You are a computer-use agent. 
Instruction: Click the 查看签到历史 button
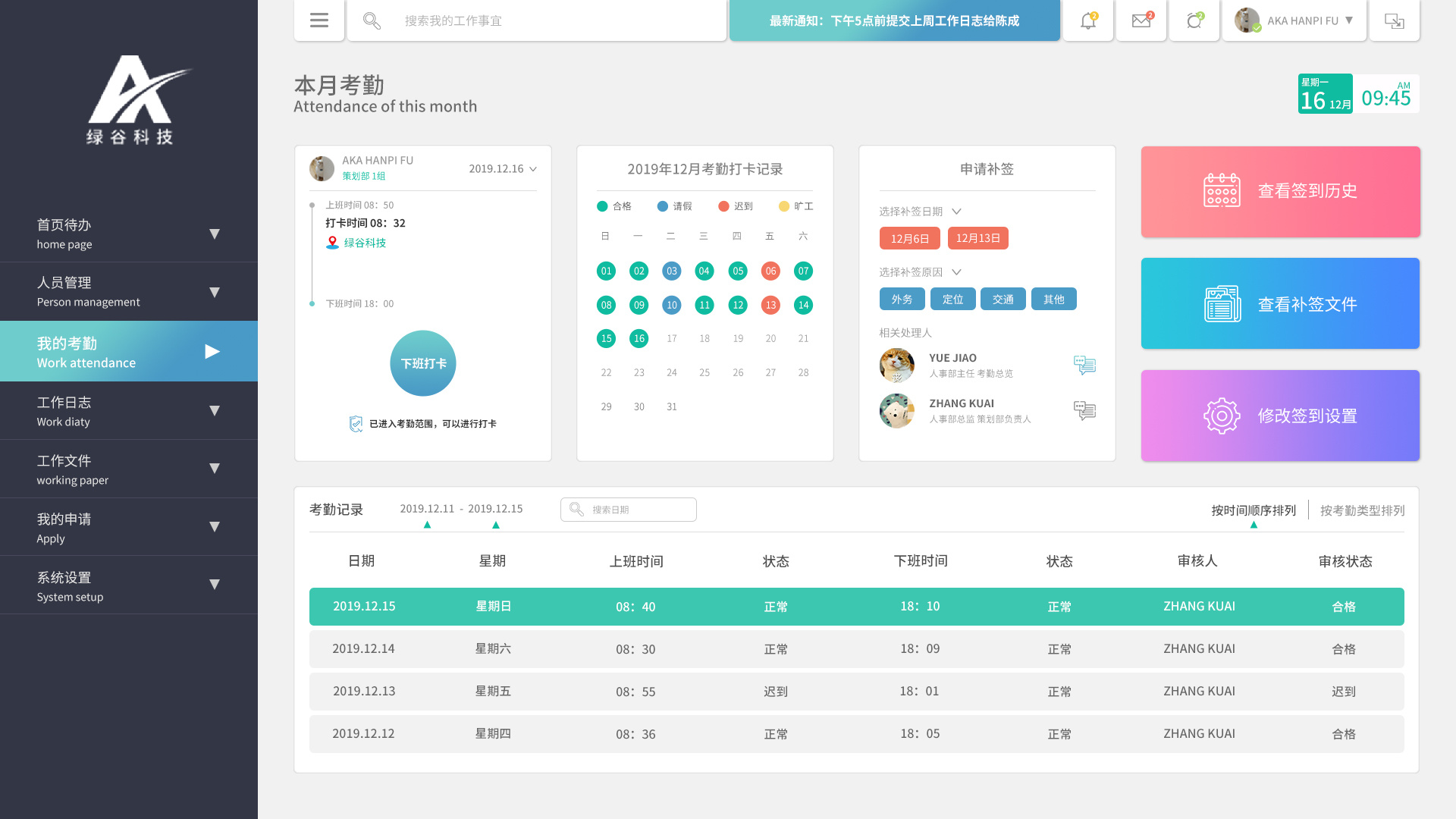1280,192
